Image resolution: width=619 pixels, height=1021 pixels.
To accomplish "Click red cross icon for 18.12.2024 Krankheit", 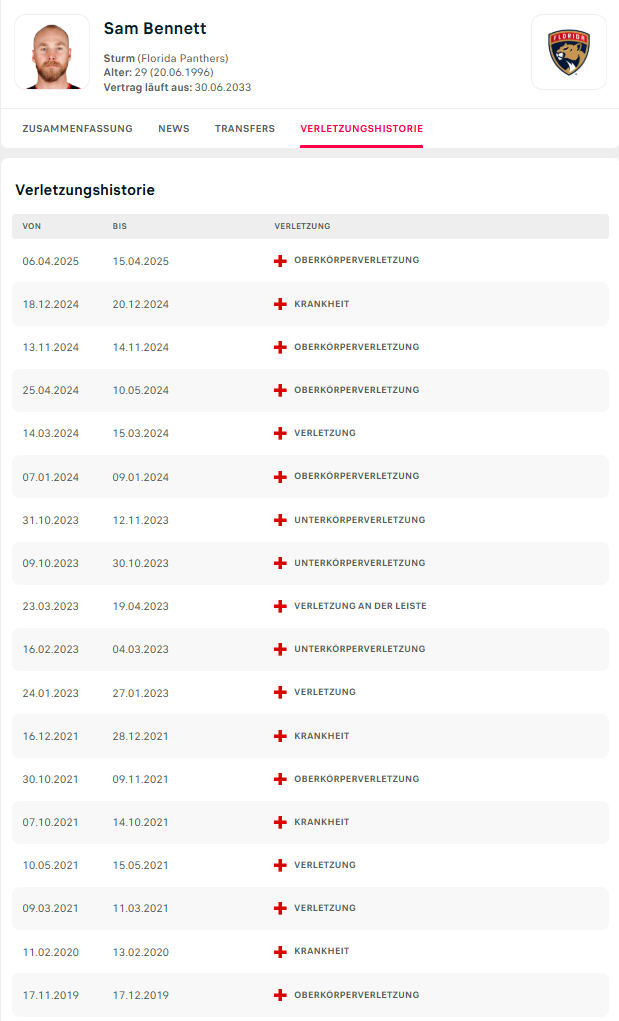I will click(x=280, y=304).
